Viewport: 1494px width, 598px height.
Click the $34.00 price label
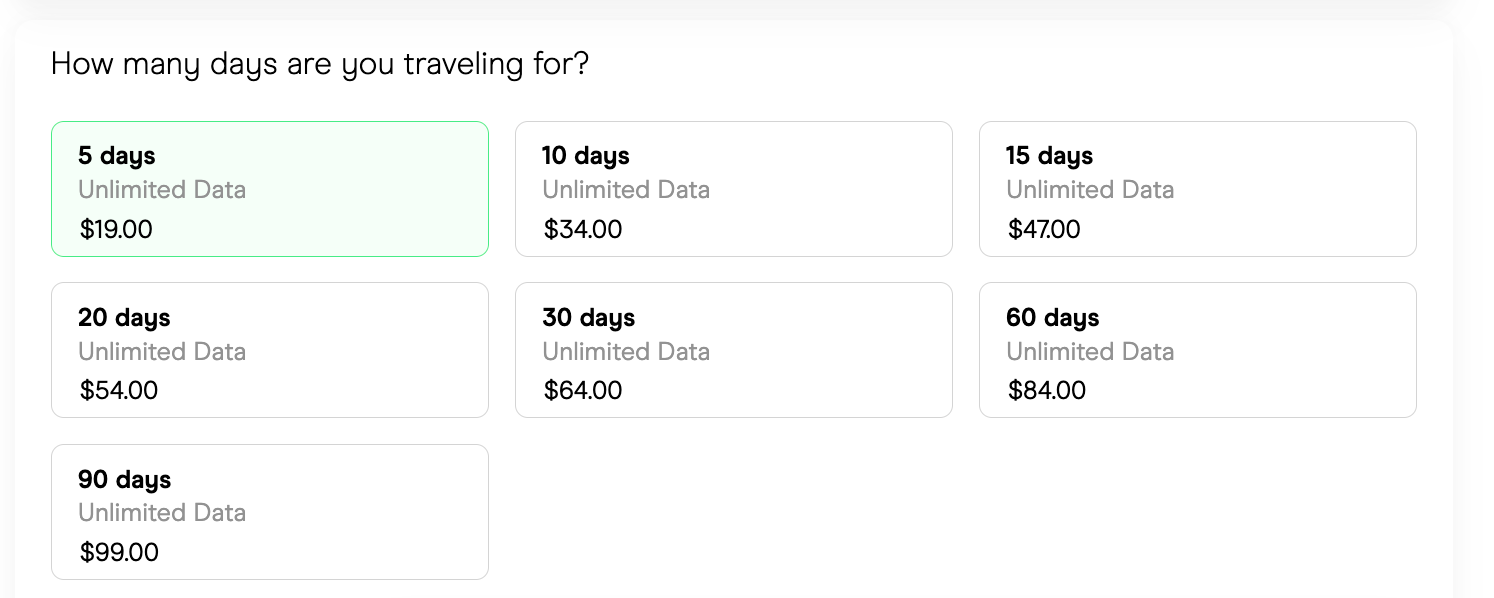click(581, 229)
